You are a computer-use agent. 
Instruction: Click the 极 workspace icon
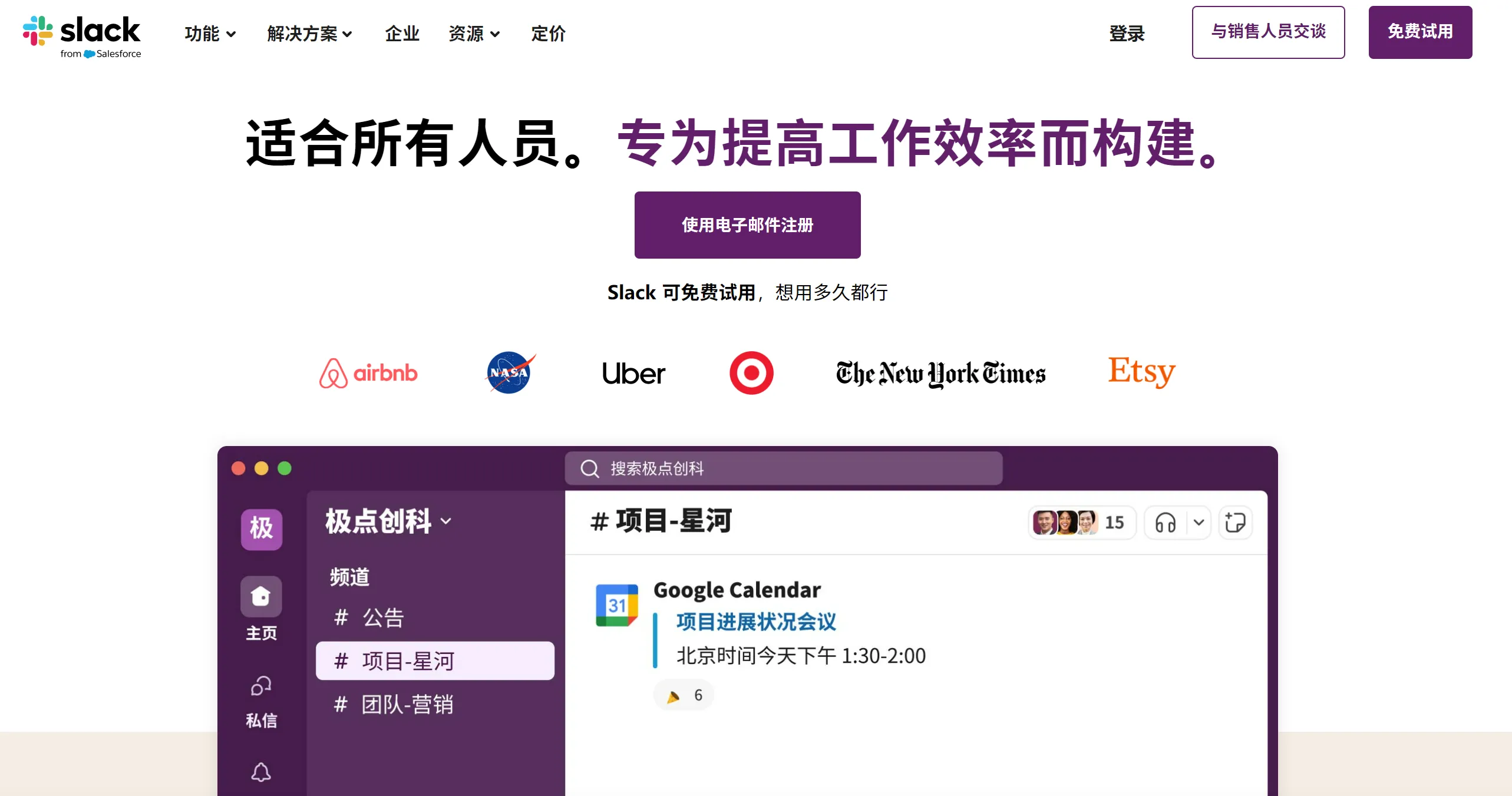[262, 529]
